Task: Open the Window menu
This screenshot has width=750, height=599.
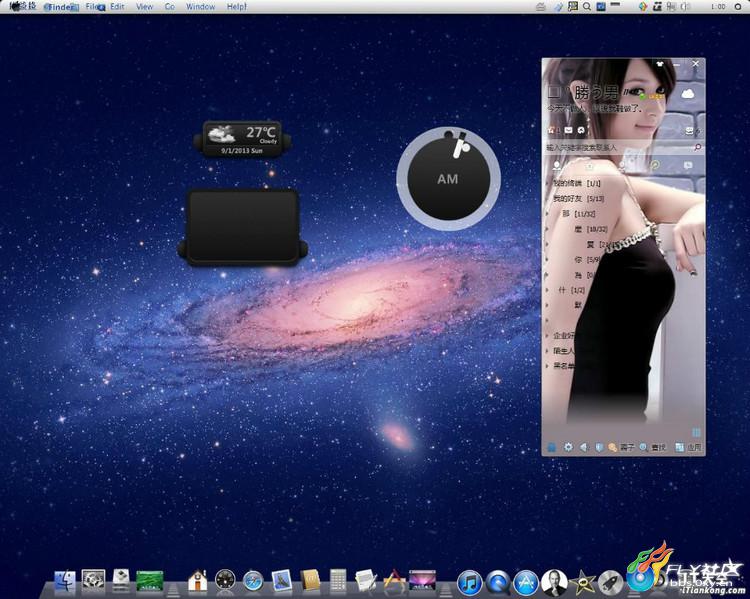Action: (200, 7)
